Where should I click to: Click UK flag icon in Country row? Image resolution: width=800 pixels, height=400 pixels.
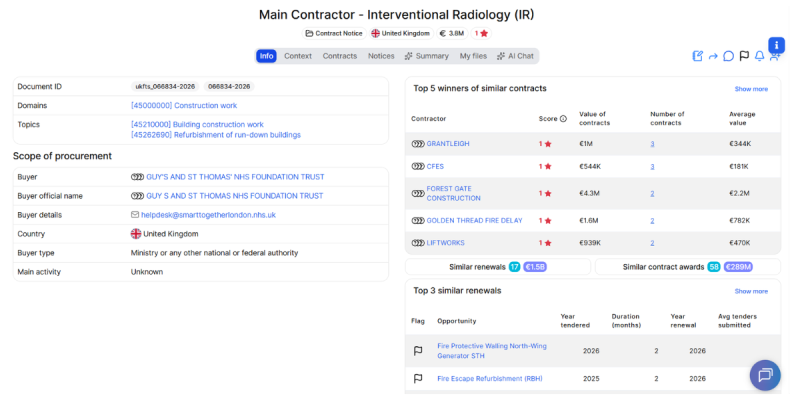tap(136, 234)
